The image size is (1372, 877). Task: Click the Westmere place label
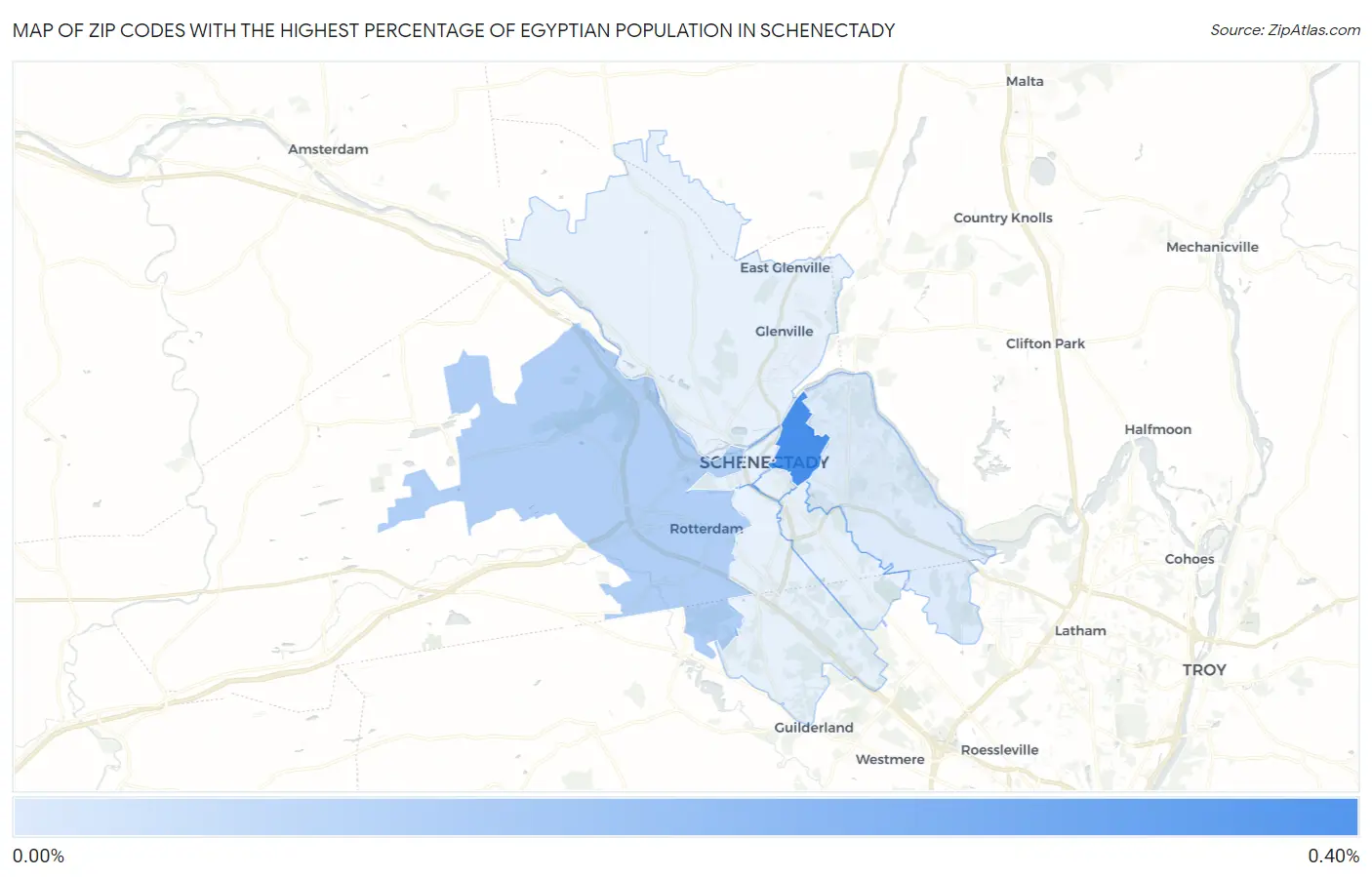pos(890,759)
